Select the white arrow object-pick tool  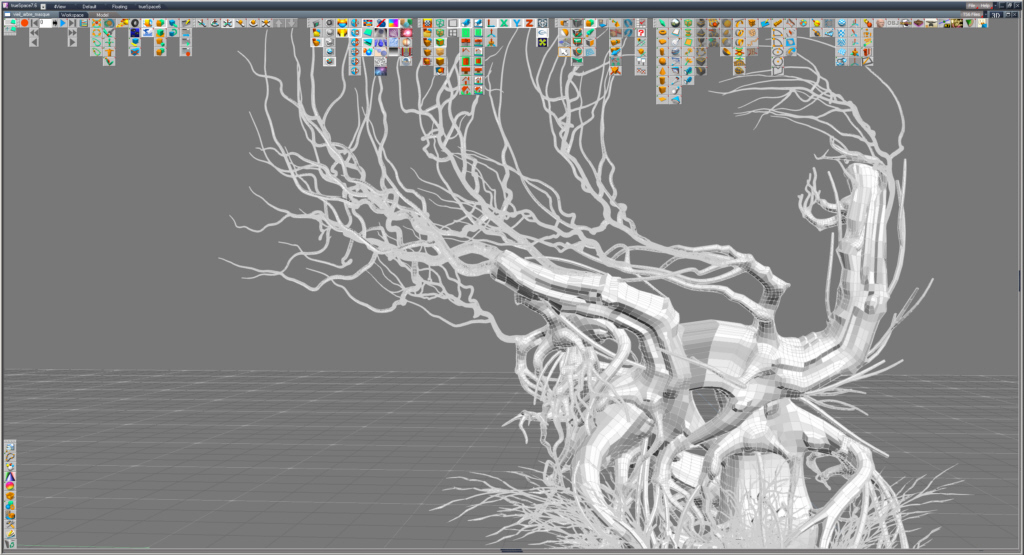(x=564, y=52)
